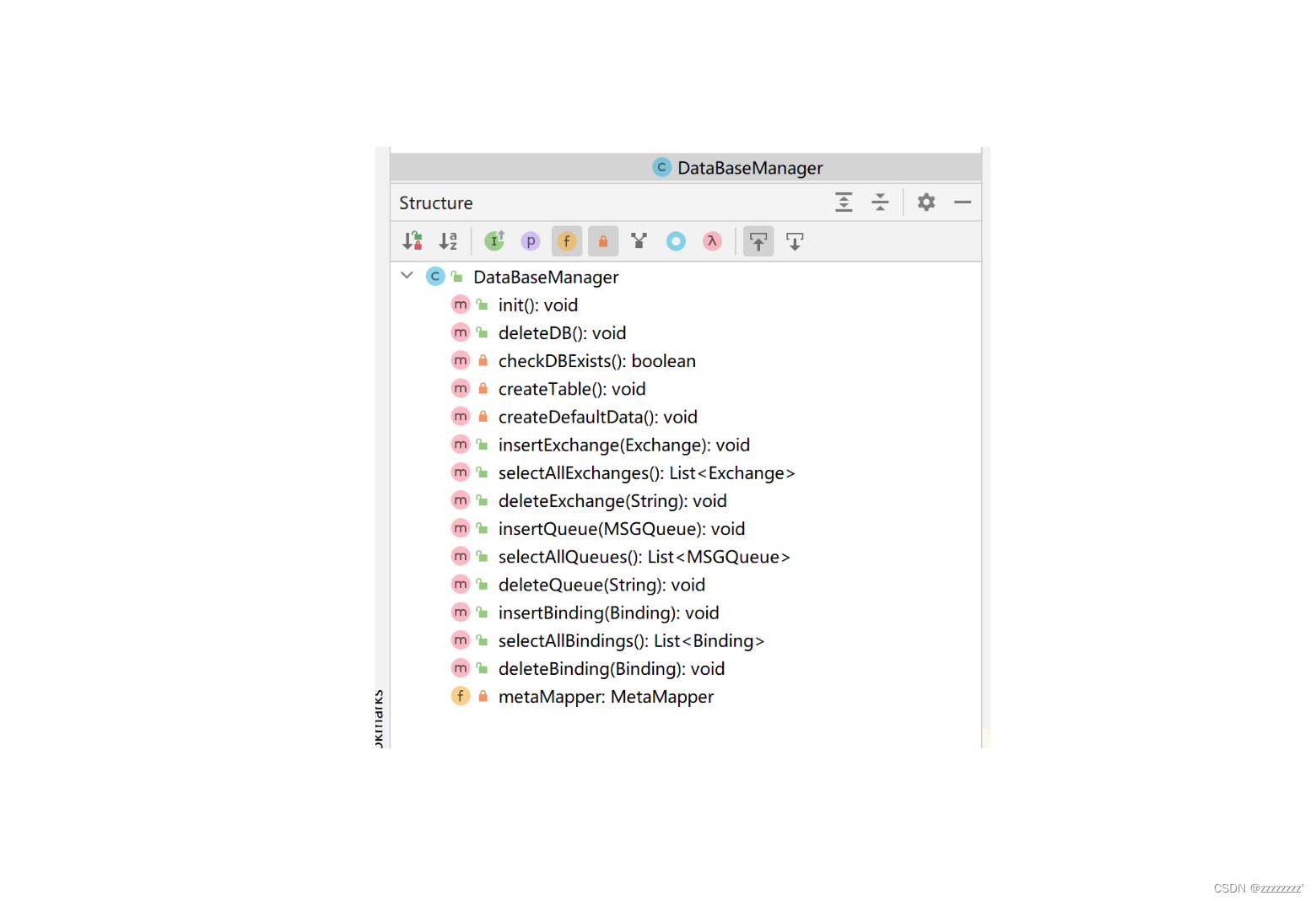Select DataBaseManager root class in tree
The height and width of the screenshot is (901, 1316).
pyautogui.click(x=546, y=277)
